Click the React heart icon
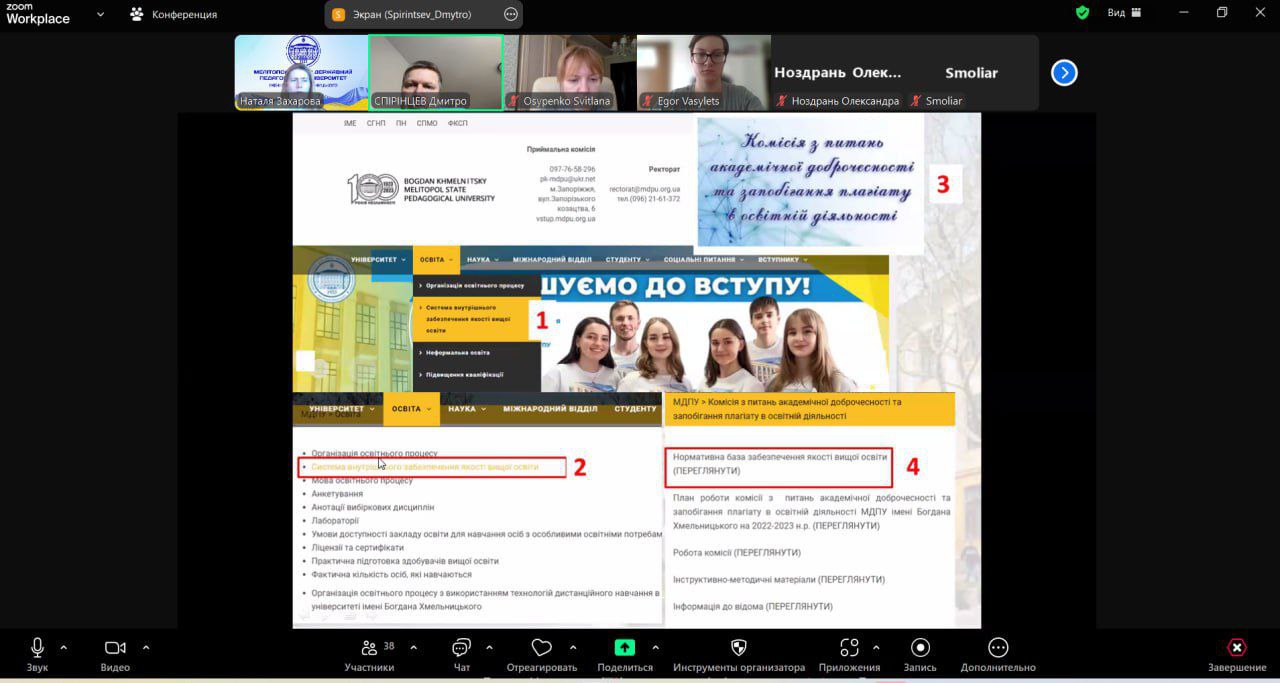This screenshot has width=1280, height=683. click(x=542, y=648)
